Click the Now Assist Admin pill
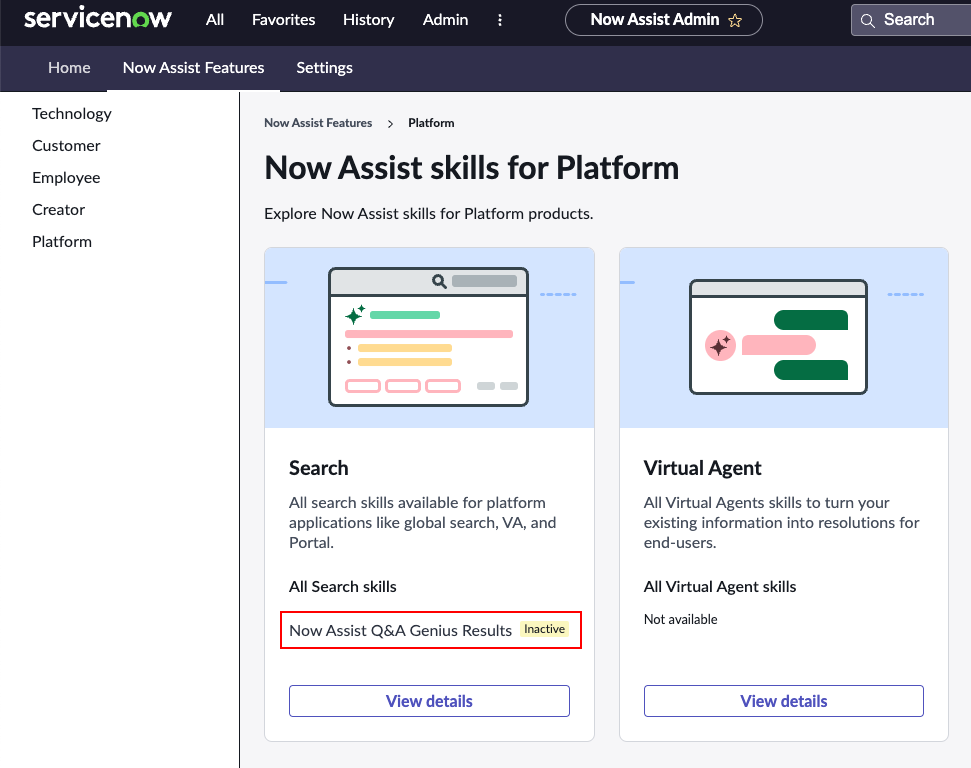Viewport: 971px width, 768px height. [663, 20]
